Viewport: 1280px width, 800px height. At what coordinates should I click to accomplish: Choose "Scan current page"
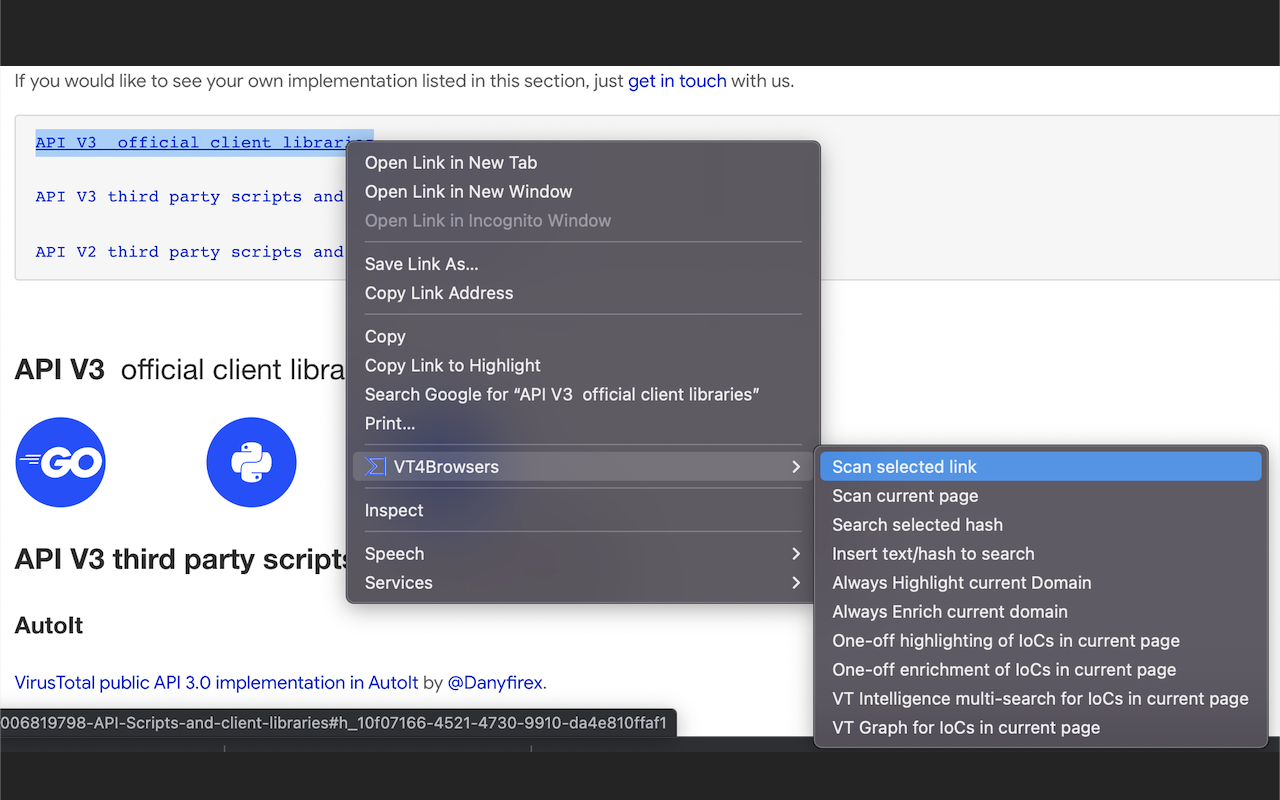[x=905, y=495]
